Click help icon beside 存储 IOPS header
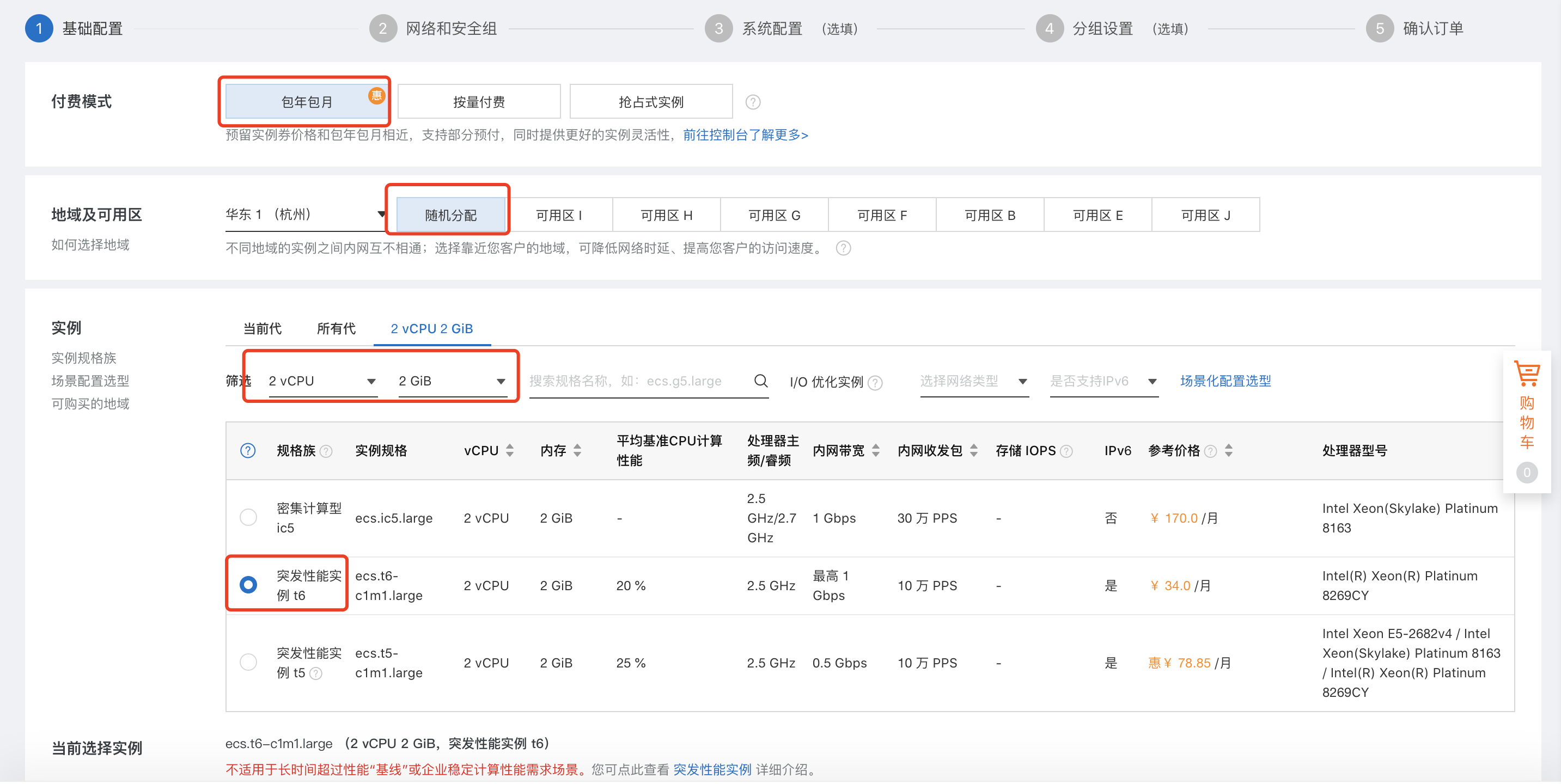This screenshot has height=784, width=1561. (1066, 451)
